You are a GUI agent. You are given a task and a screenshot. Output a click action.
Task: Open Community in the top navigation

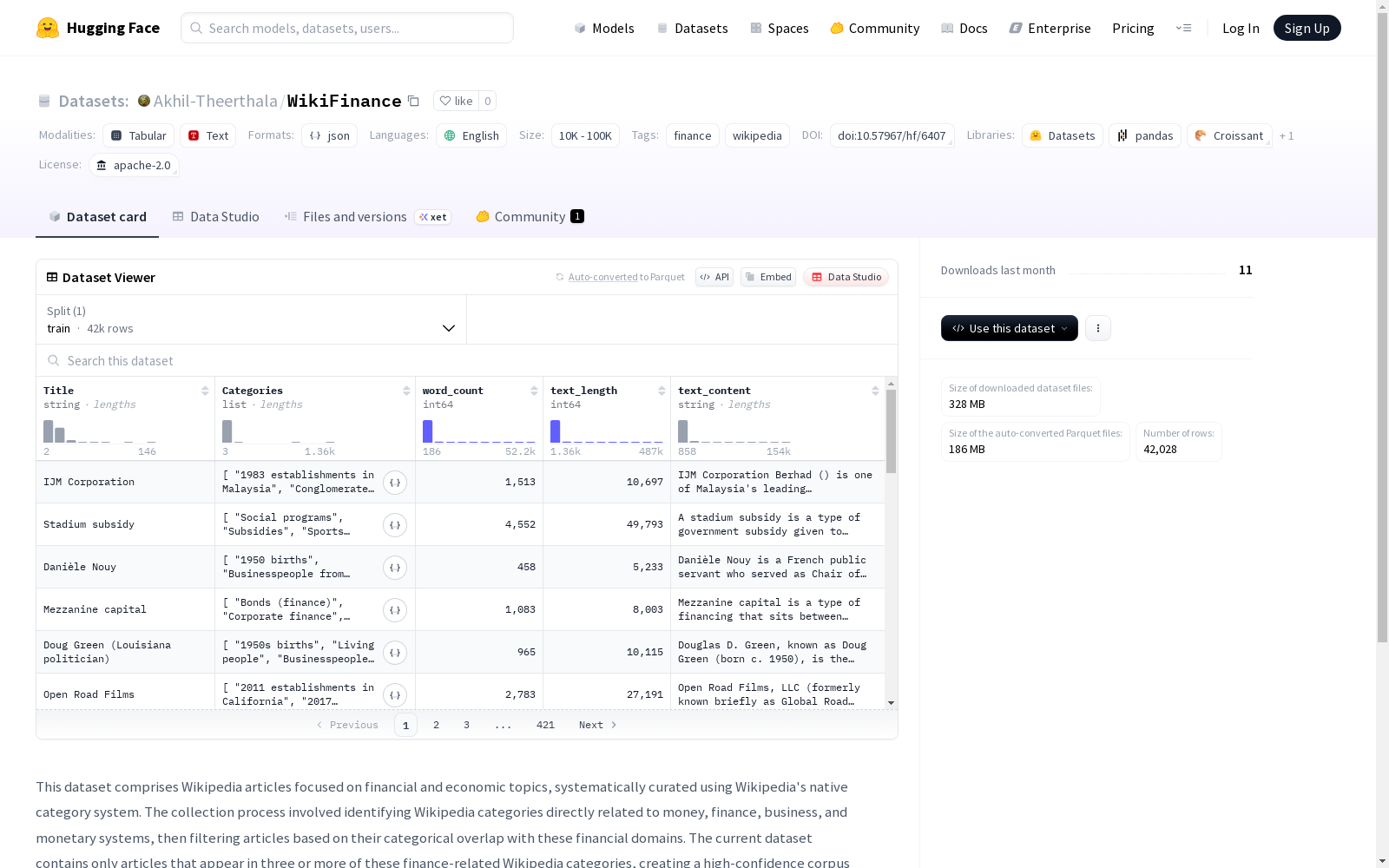click(x=875, y=28)
